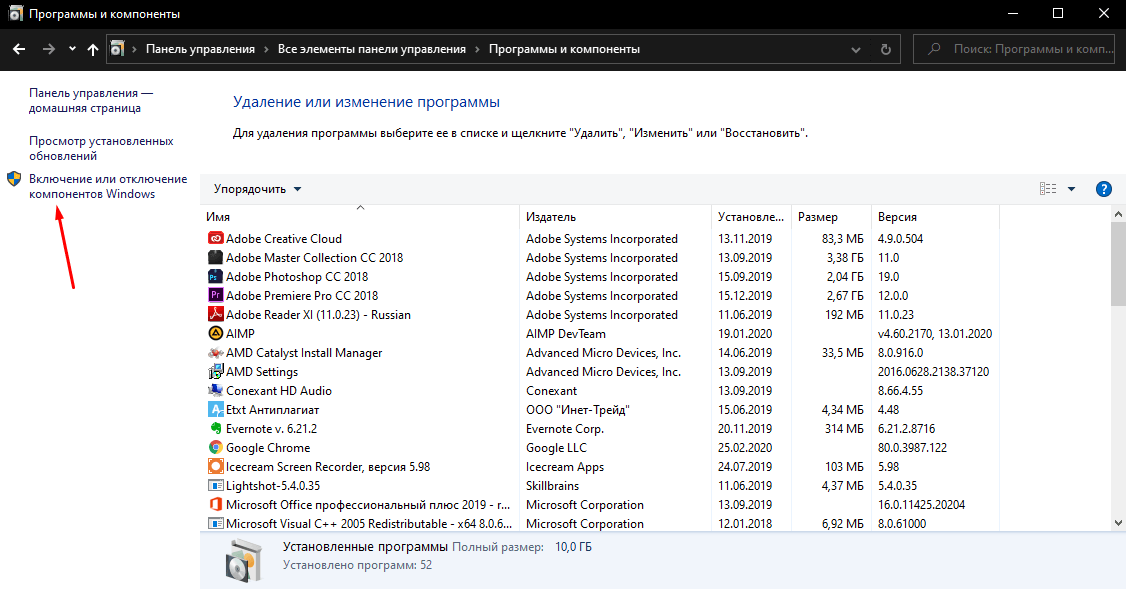
Task: Click the AMD Catalyst Install Manager icon
Action: coord(215,353)
